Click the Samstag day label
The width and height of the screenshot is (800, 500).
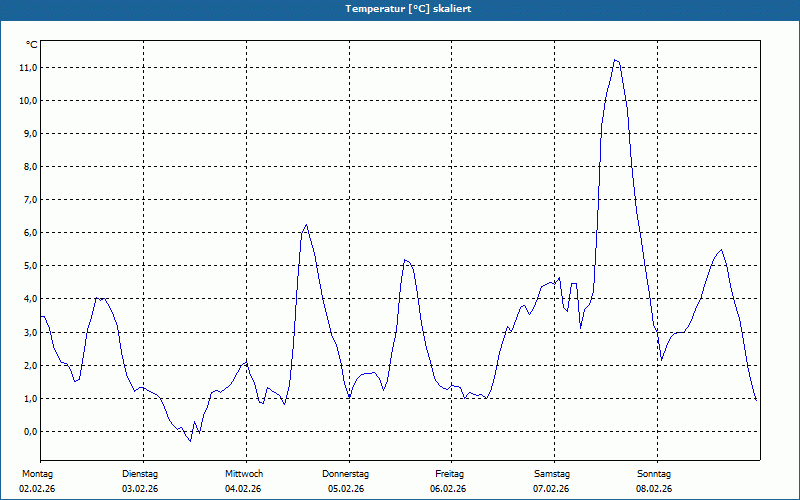click(x=552, y=473)
